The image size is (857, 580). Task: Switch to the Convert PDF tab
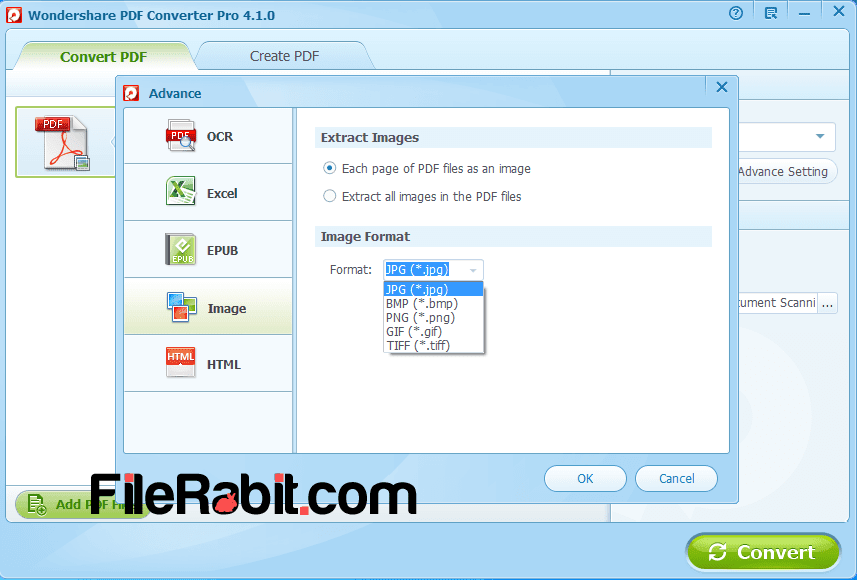(x=103, y=57)
